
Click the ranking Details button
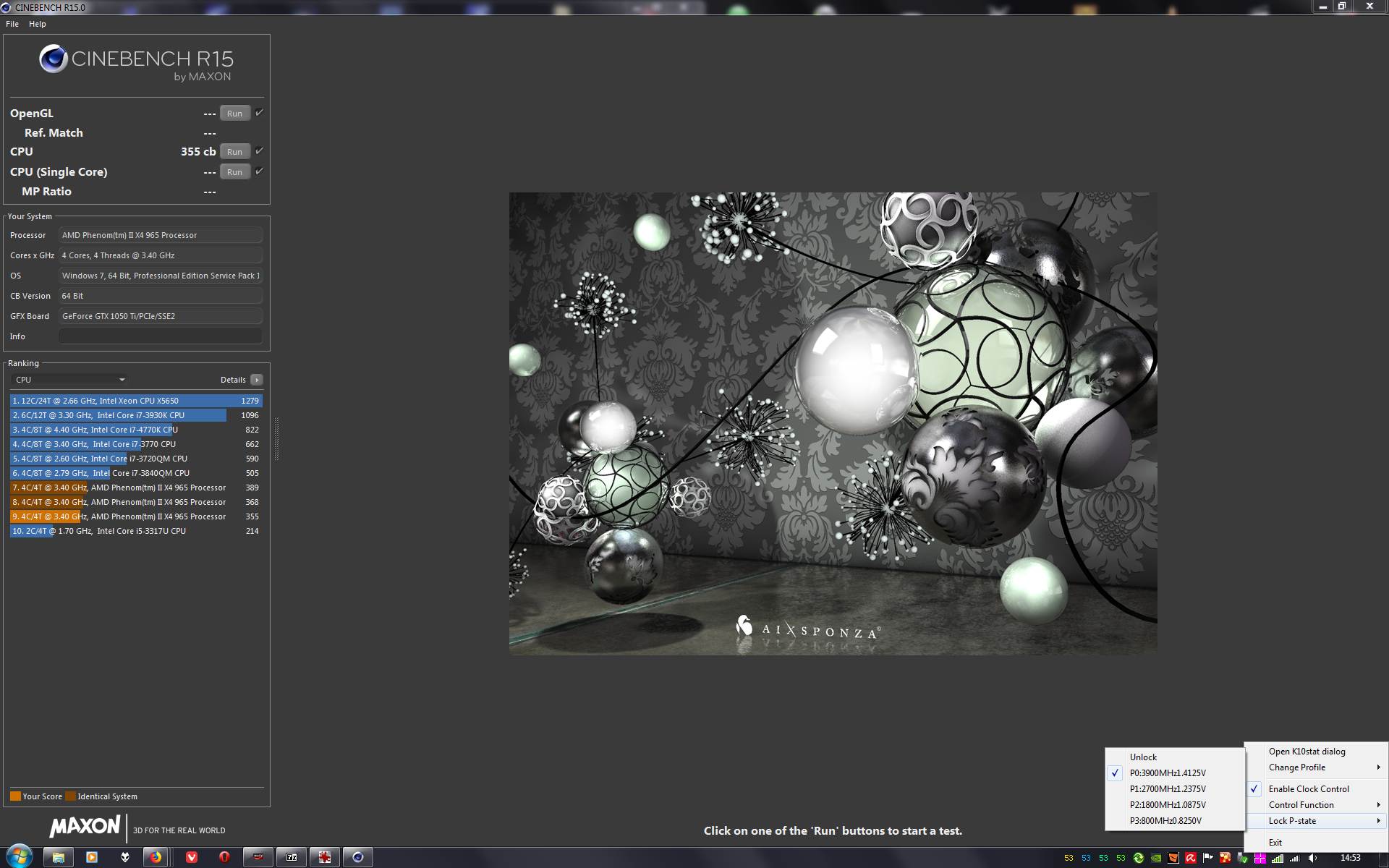click(x=255, y=380)
